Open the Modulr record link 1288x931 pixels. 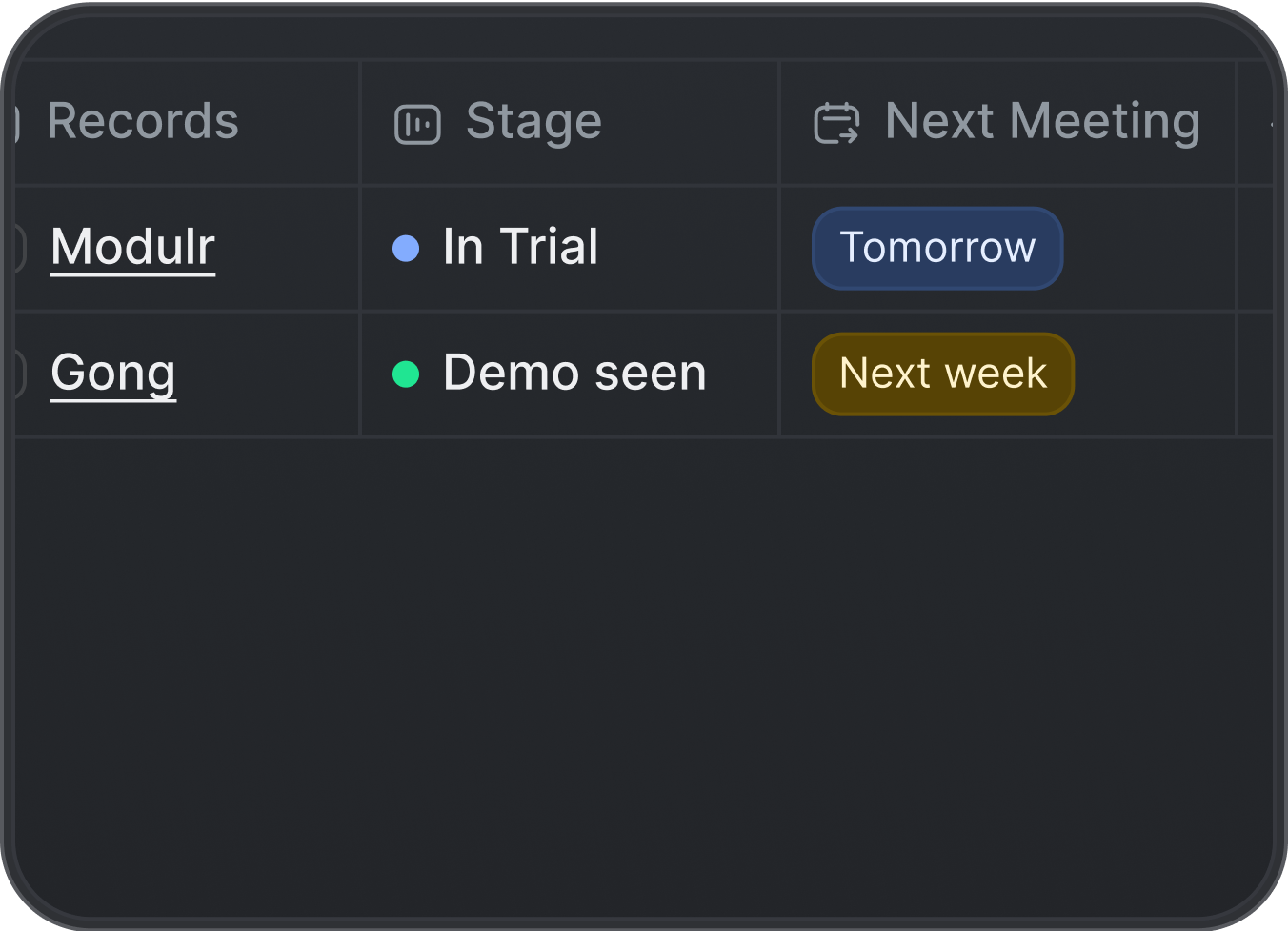click(x=132, y=247)
